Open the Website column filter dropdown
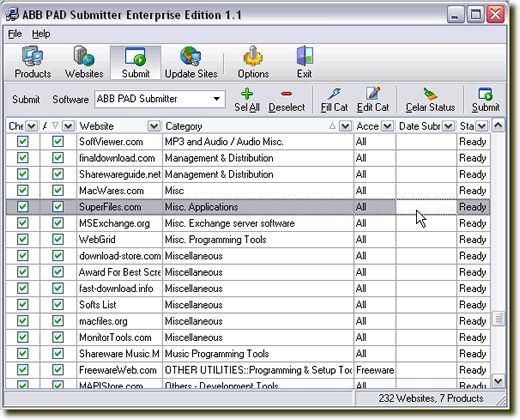Screen dimensions: 520x420 point(154,126)
